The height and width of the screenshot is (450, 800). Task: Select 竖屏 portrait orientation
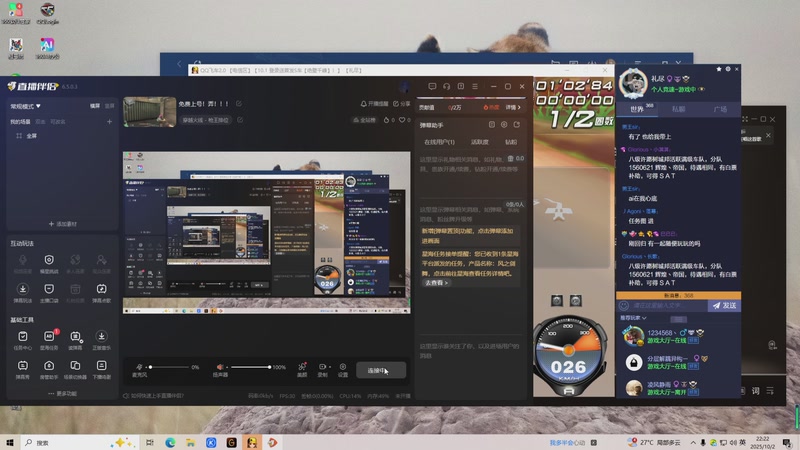(109, 106)
